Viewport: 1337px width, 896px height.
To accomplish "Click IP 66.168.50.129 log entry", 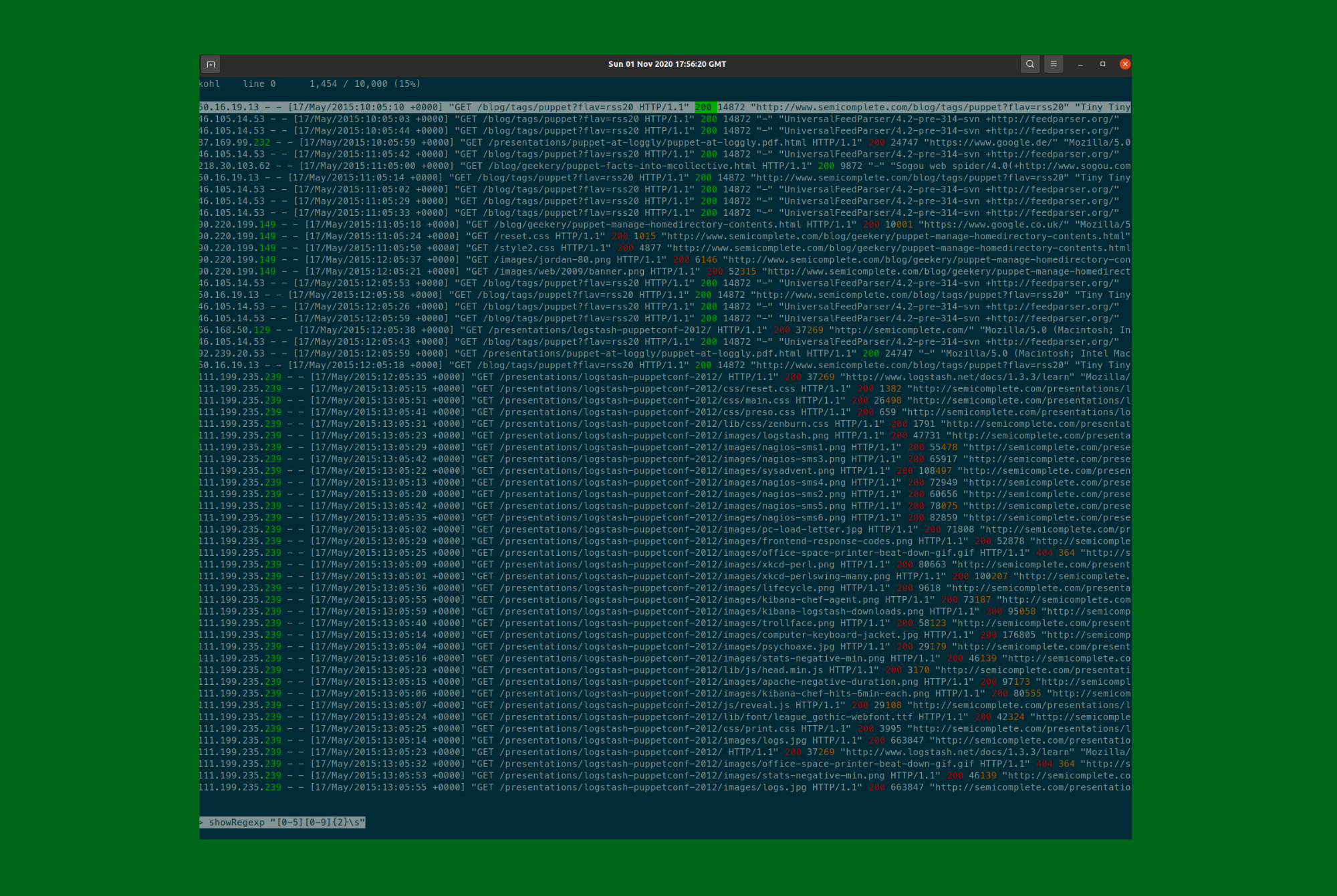I will pos(665,330).
